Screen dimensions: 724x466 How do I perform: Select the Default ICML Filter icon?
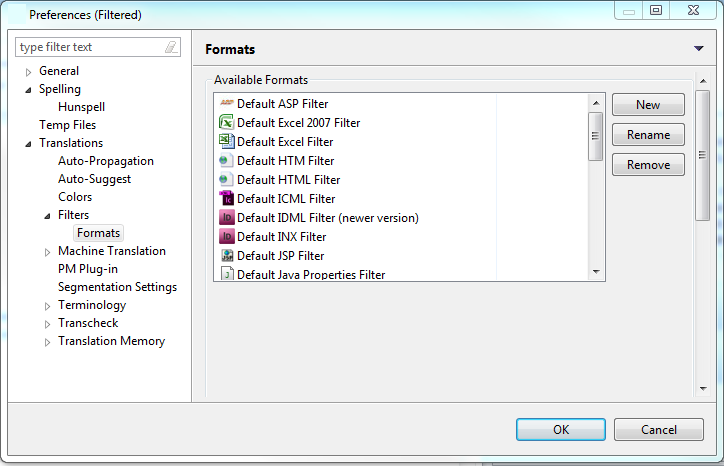click(226, 198)
